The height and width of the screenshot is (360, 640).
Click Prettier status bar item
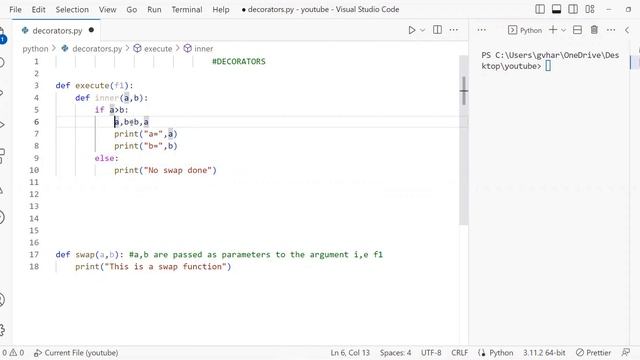click(x=593, y=353)
